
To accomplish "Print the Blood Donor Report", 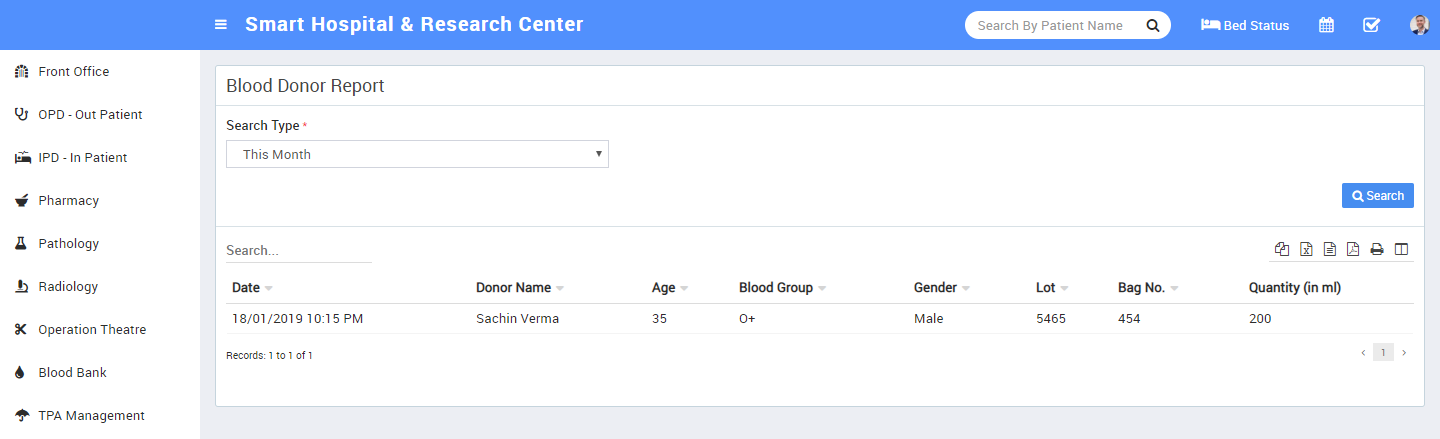I will coord(1377,249).
